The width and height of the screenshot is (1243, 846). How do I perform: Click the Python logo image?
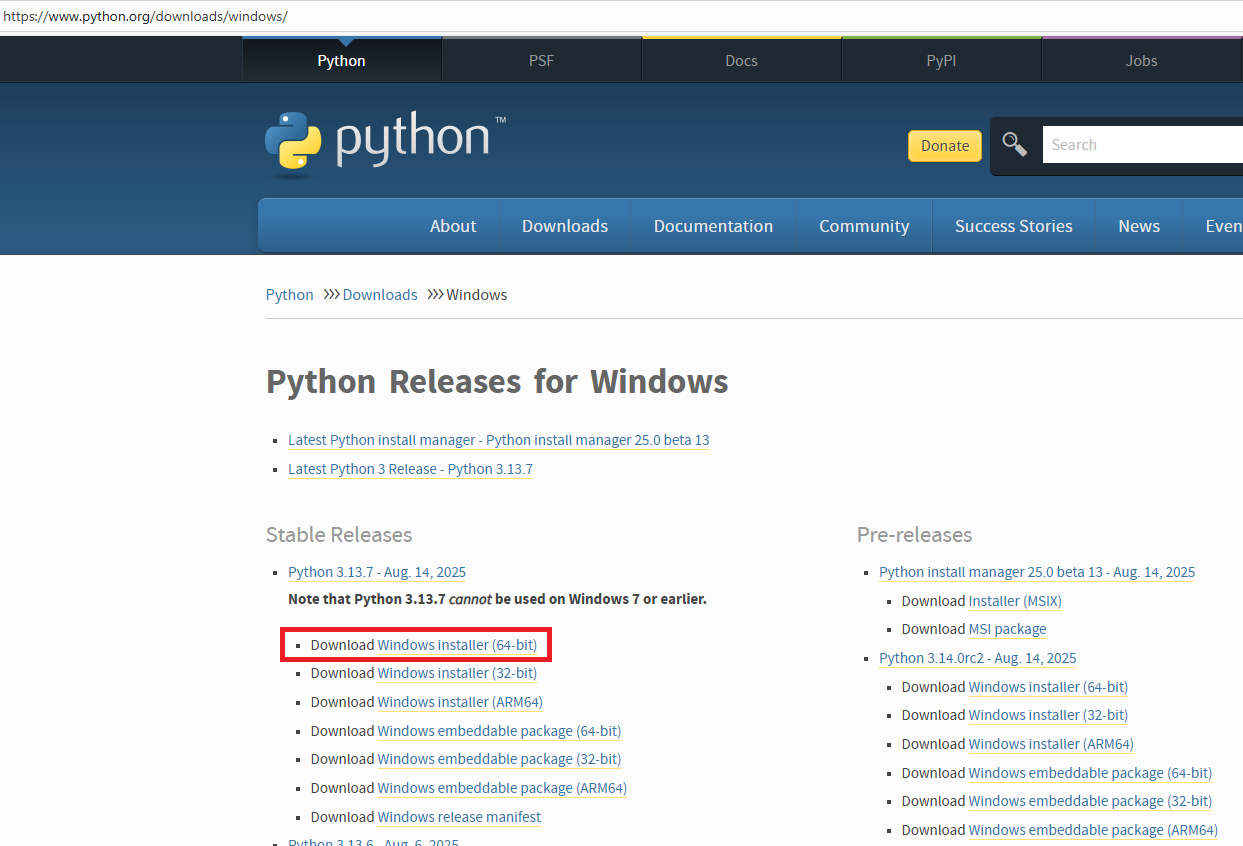pyautogui.click(x=386, y=145)
